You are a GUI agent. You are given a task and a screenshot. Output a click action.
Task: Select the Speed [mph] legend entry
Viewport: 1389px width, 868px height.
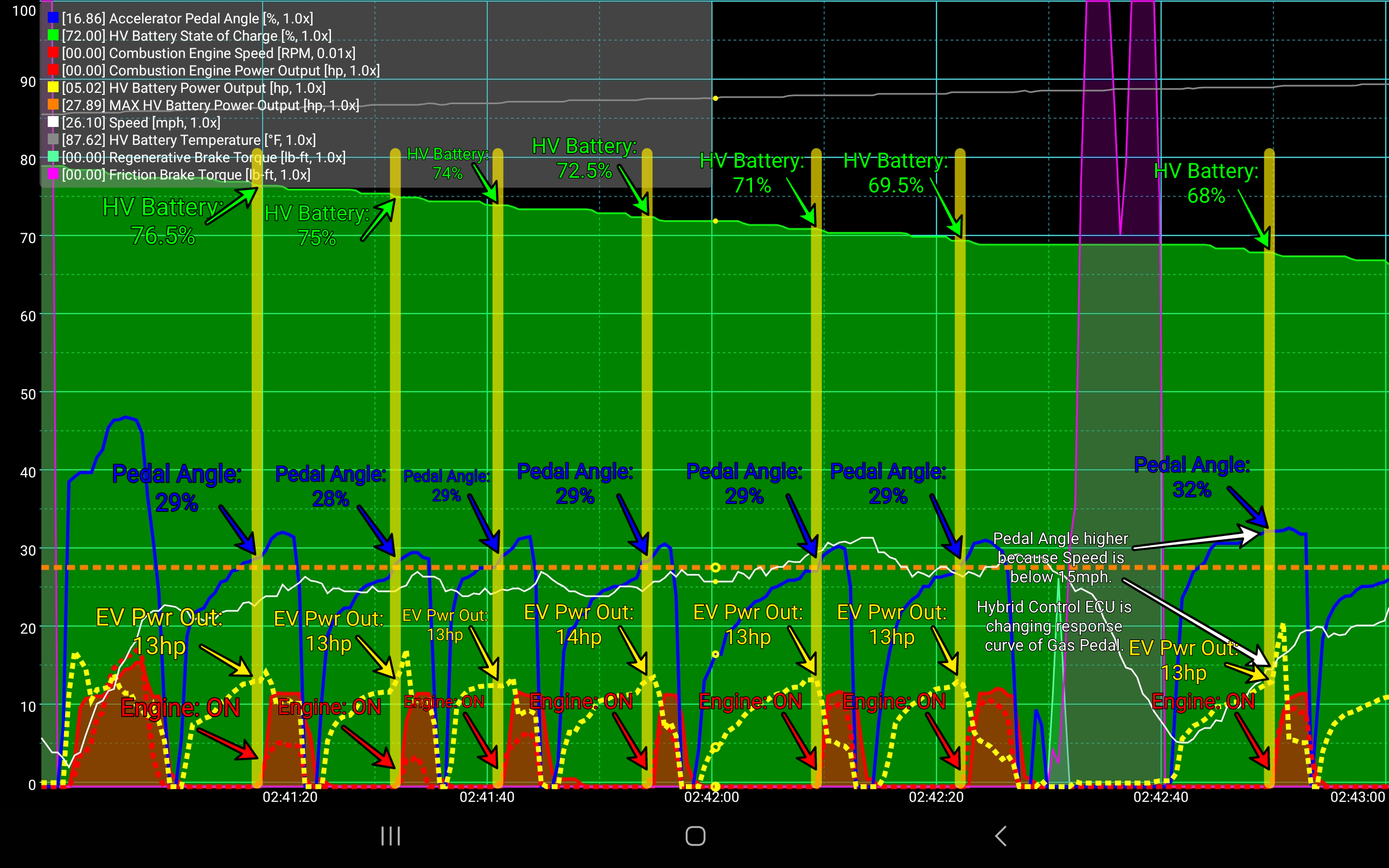tap(135, 122)
